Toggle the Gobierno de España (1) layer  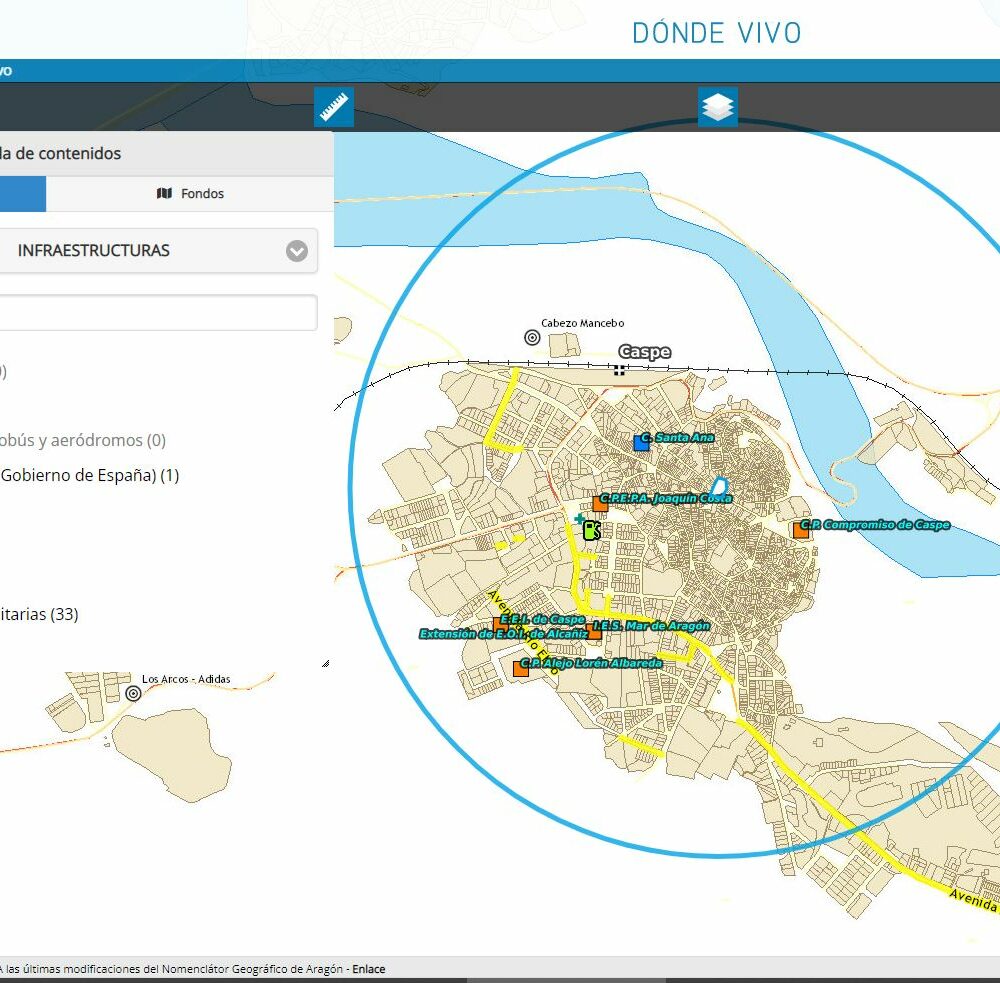90,475
